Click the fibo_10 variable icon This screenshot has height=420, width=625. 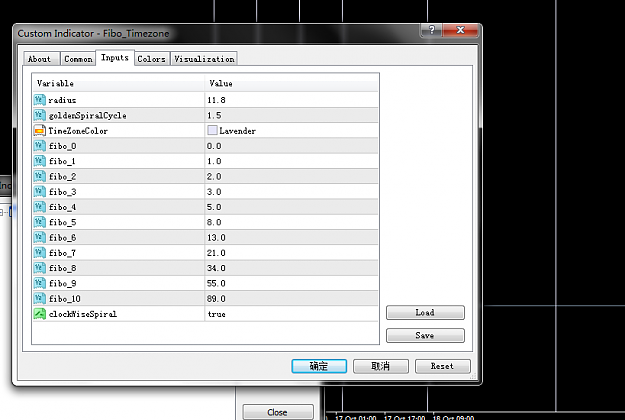pos(39,298)
